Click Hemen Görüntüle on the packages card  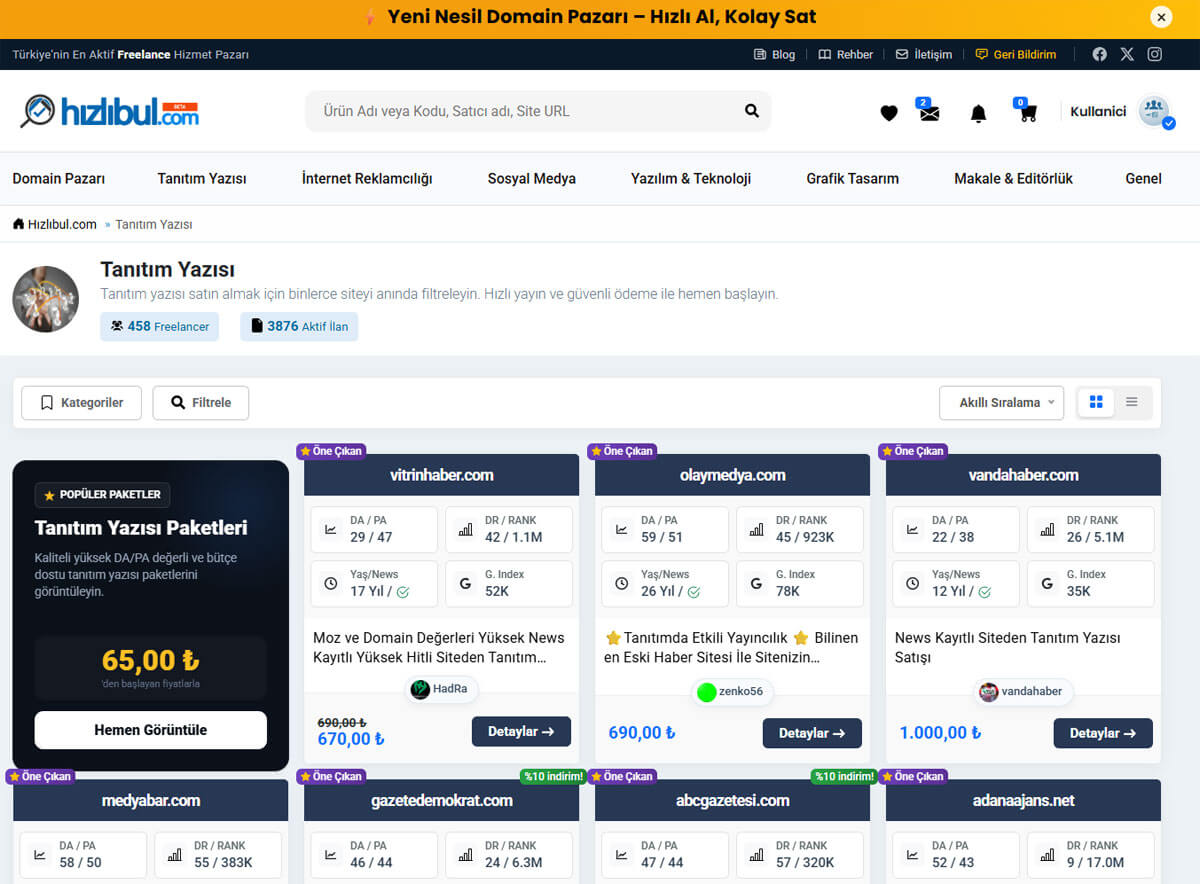pyautogui.click(x=150, y=729)
